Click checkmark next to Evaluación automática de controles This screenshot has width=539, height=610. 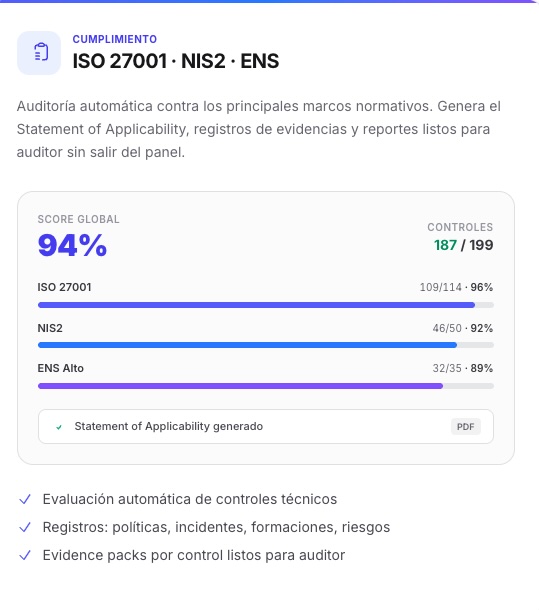click(25, 499)
